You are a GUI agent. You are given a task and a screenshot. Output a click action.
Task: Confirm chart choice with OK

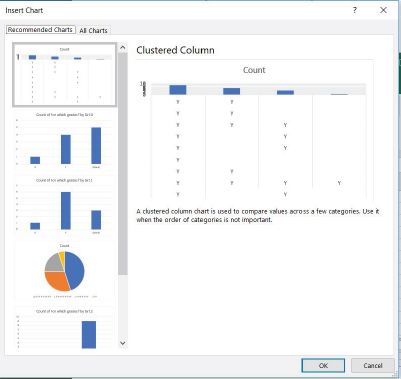[x=323, y=365]
